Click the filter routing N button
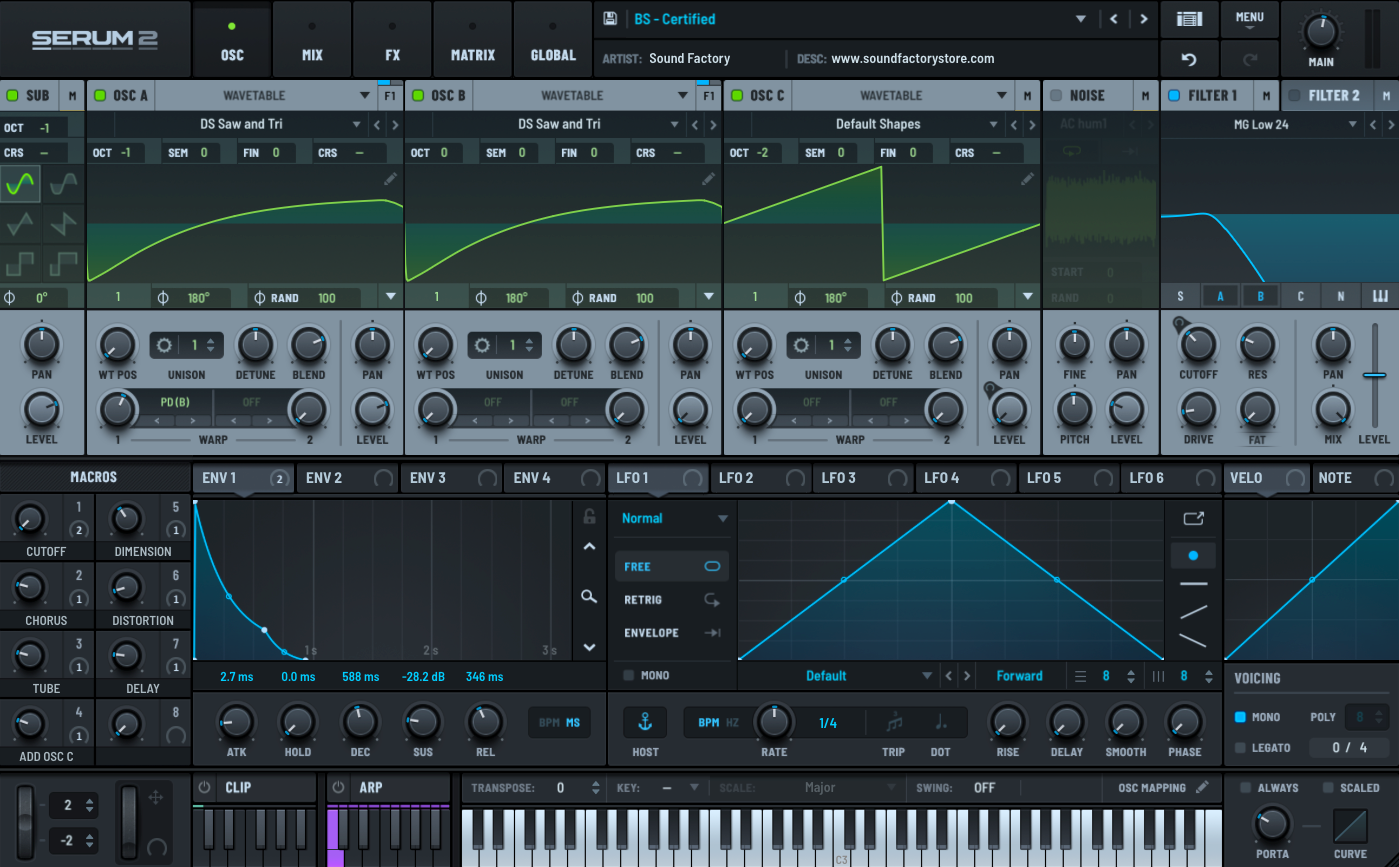Viewport: 1399px width, 867px height. [1340, 296]
